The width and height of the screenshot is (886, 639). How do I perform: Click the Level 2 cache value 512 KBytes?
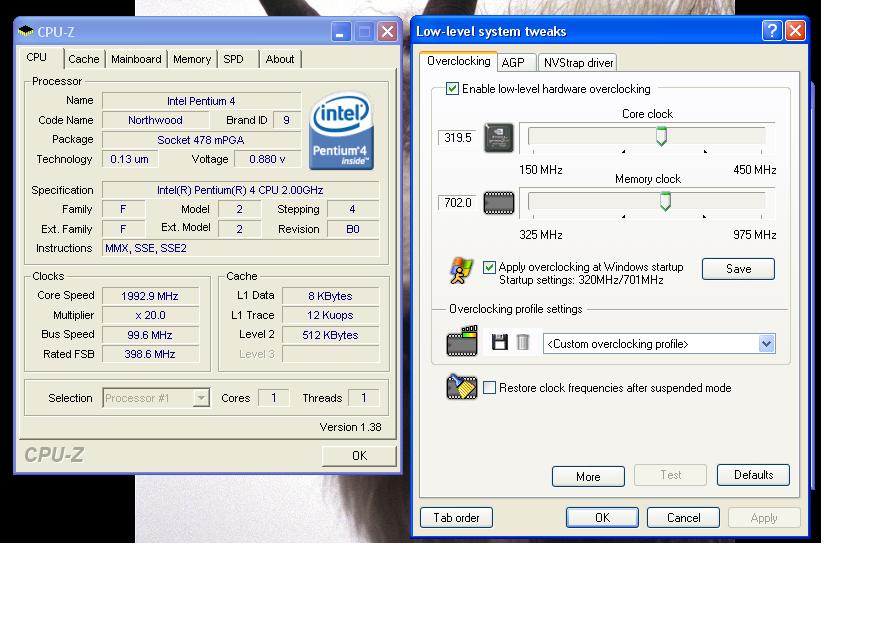click(331, 335)
